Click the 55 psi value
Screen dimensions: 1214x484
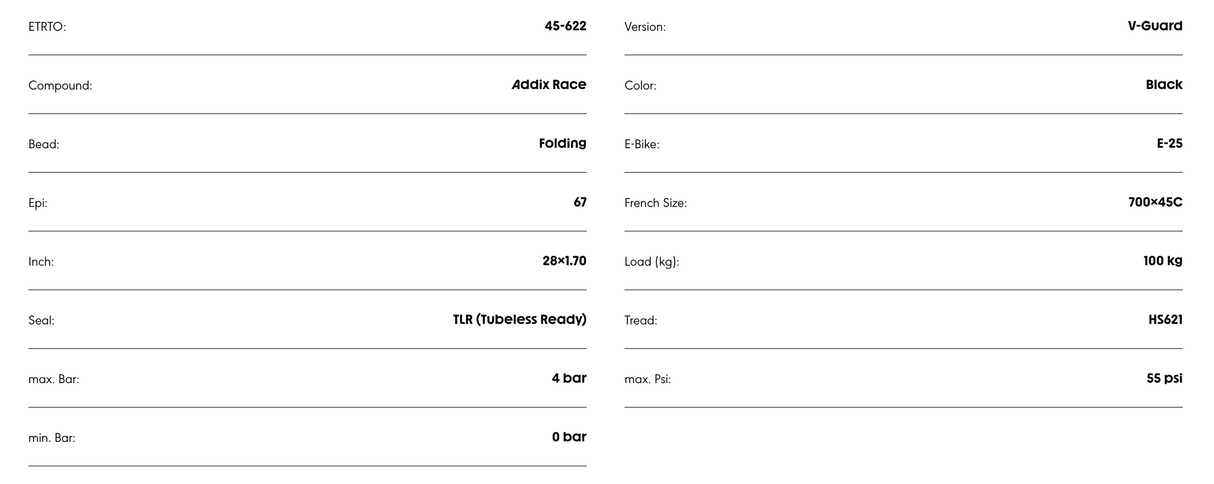coord(1164,378)
